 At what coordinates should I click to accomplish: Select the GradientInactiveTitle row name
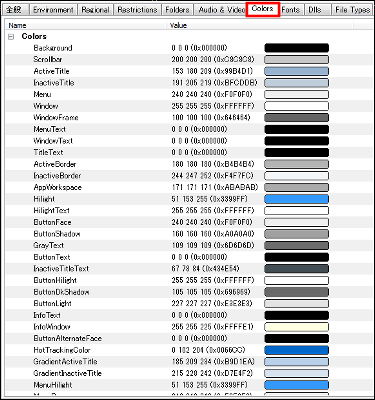click(67, 373)
